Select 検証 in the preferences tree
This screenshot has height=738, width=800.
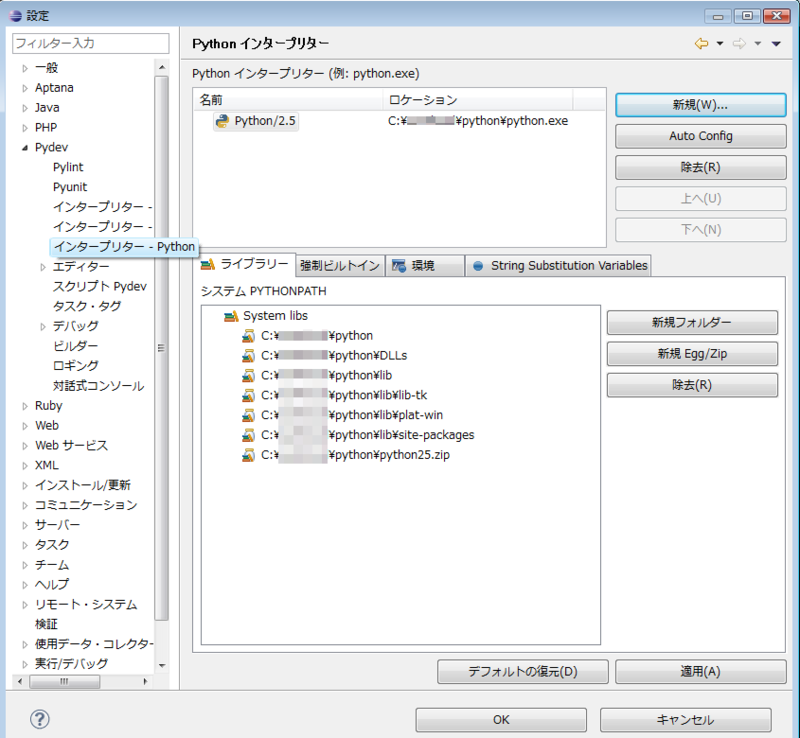(46, 624)
